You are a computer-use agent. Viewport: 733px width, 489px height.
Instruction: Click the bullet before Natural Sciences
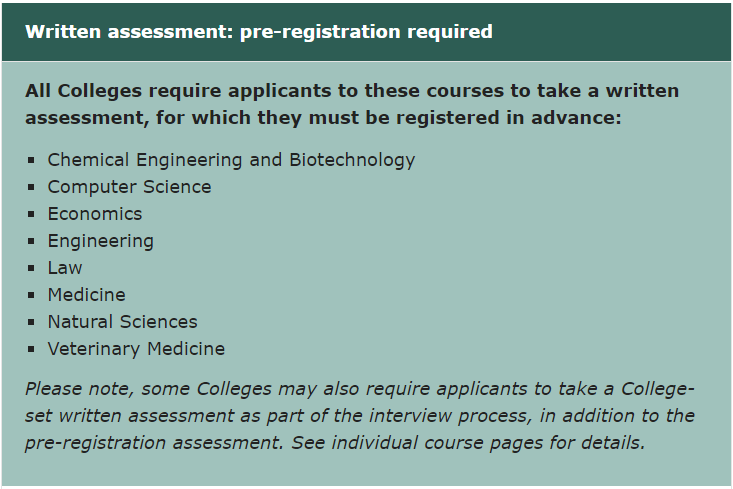coord(32,322)
